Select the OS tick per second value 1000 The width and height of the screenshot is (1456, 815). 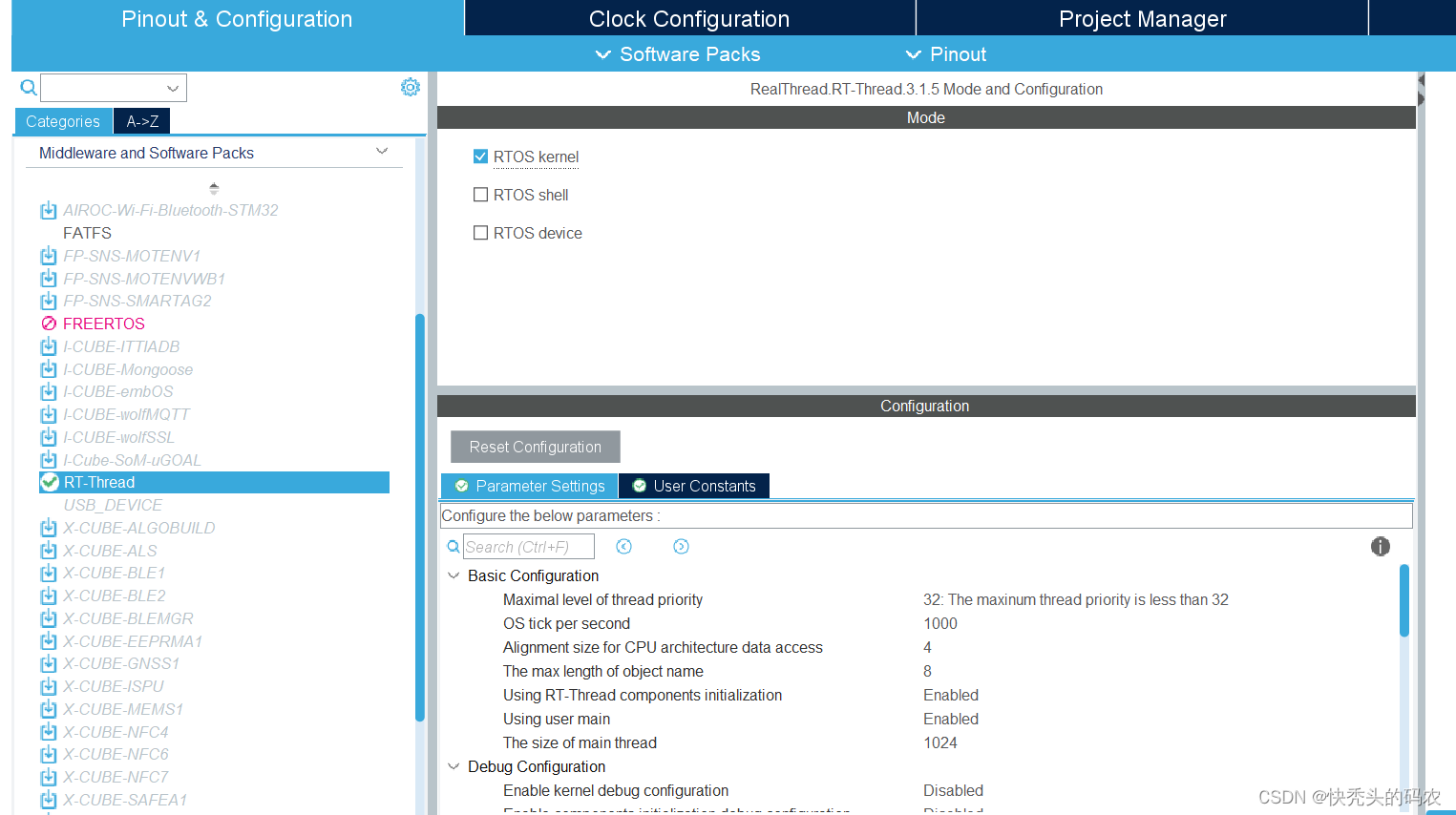pos(940,623)
